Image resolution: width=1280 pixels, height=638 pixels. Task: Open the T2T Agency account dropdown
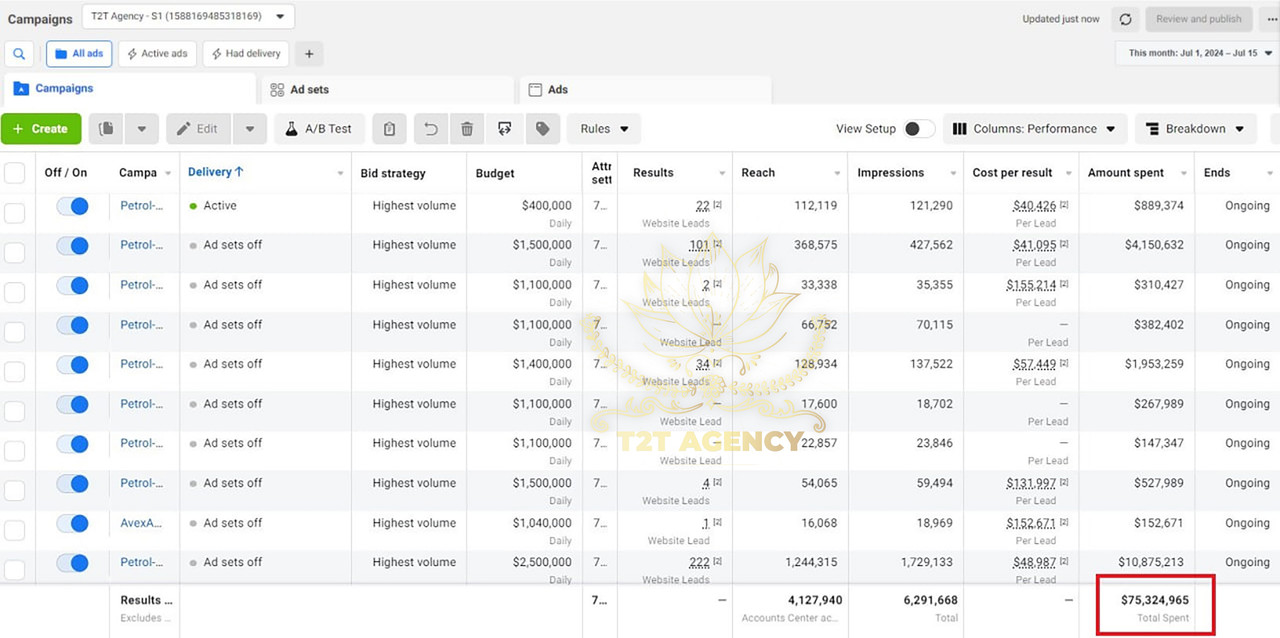point(188,17)
